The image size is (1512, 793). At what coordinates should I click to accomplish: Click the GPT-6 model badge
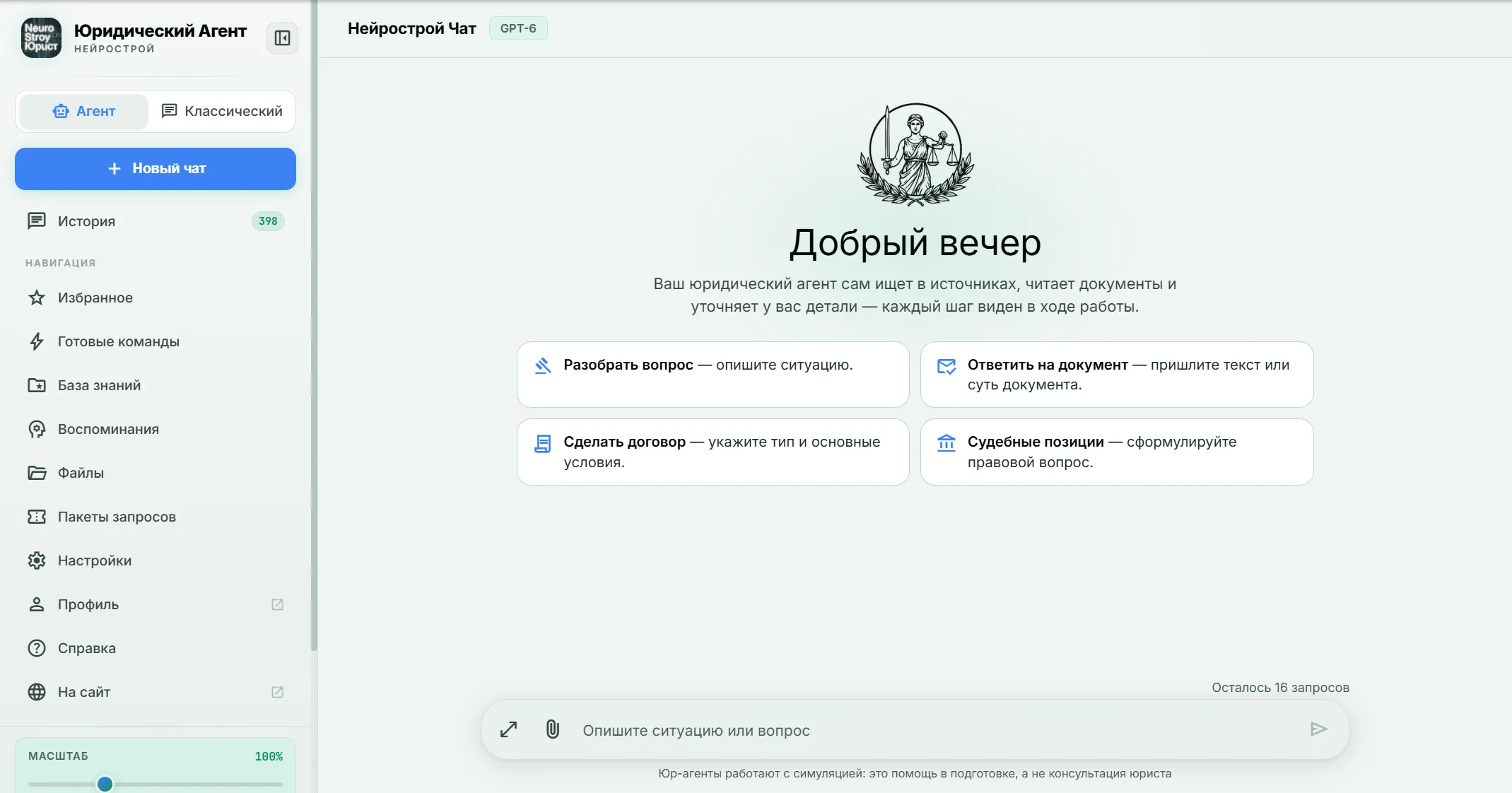[518, 29]
